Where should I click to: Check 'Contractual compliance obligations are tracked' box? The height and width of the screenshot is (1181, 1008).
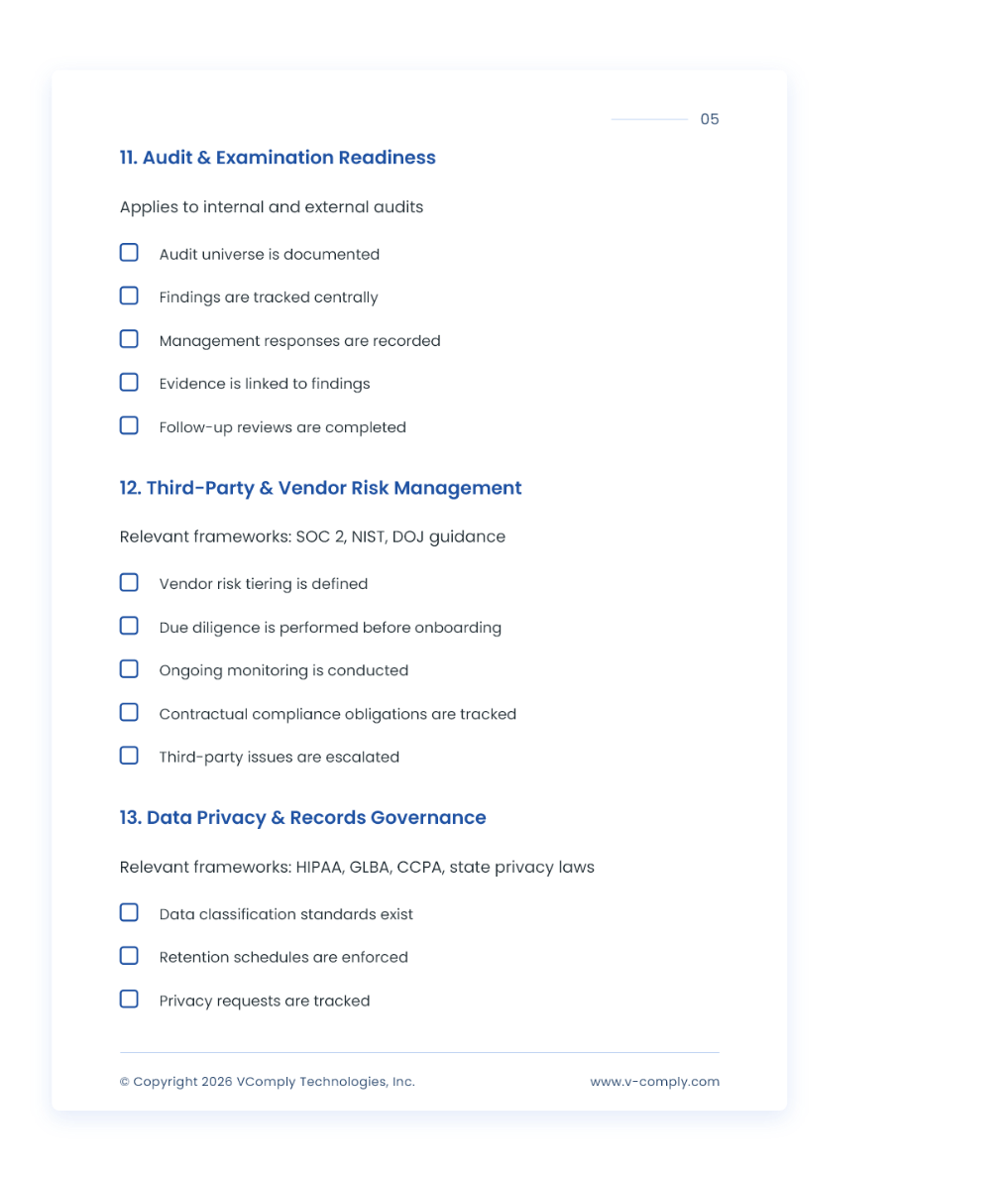click(129, 712)
